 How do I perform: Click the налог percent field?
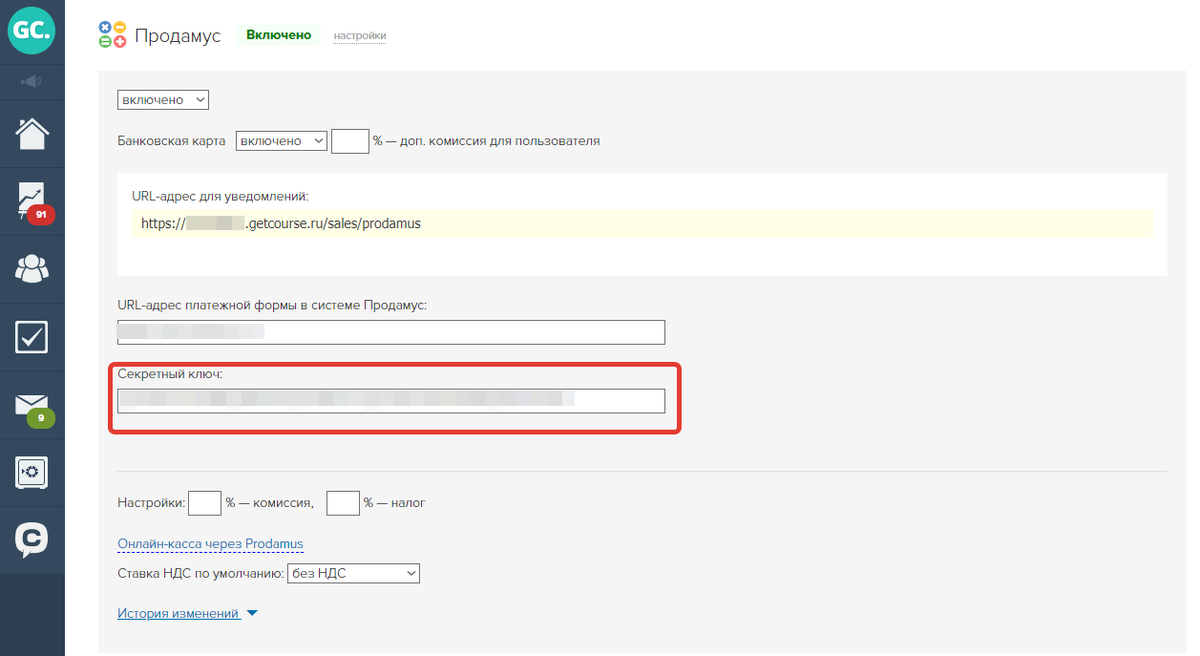pos(343,502)
